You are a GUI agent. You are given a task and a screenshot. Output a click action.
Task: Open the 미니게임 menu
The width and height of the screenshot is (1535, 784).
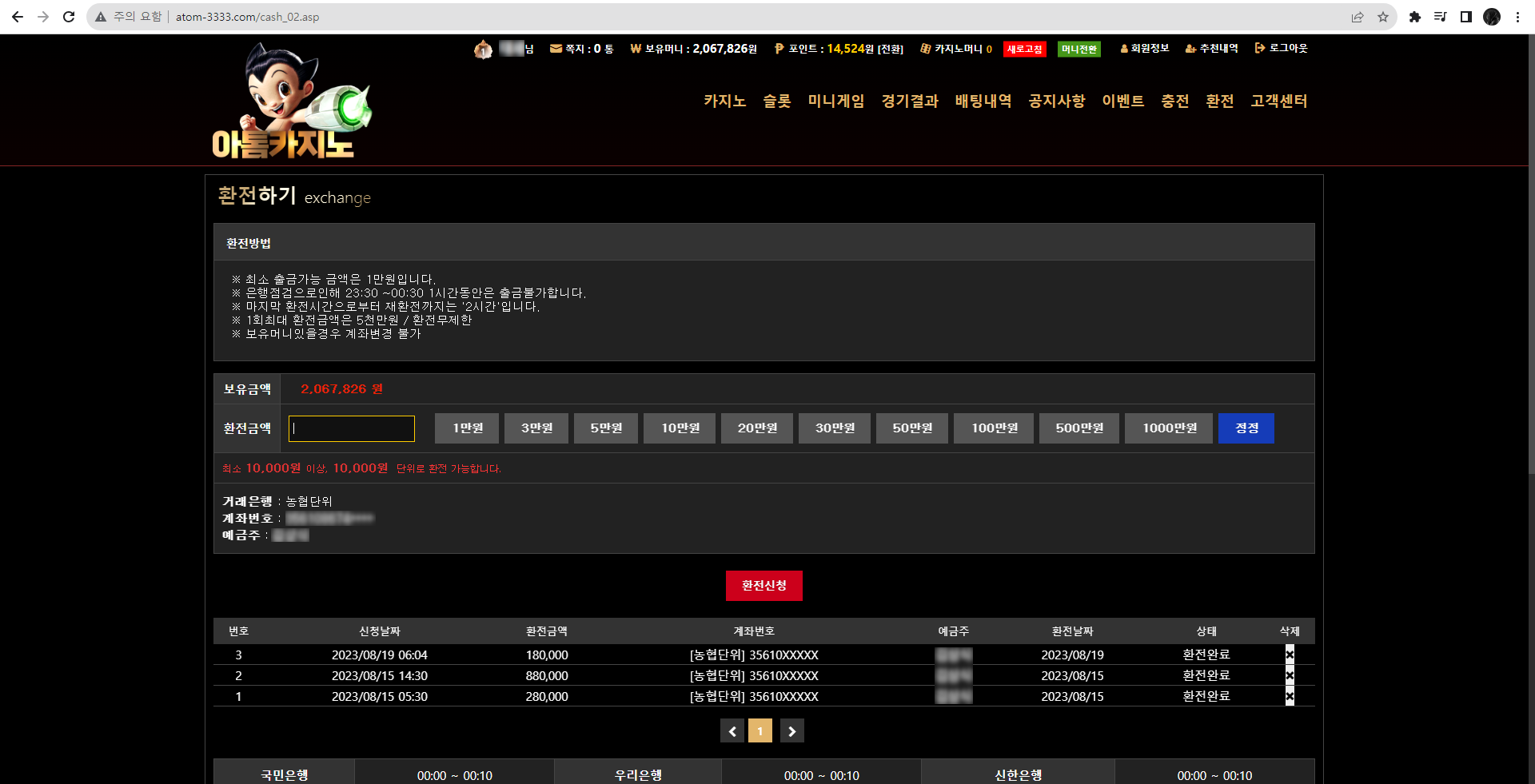(x=836, y=101)
